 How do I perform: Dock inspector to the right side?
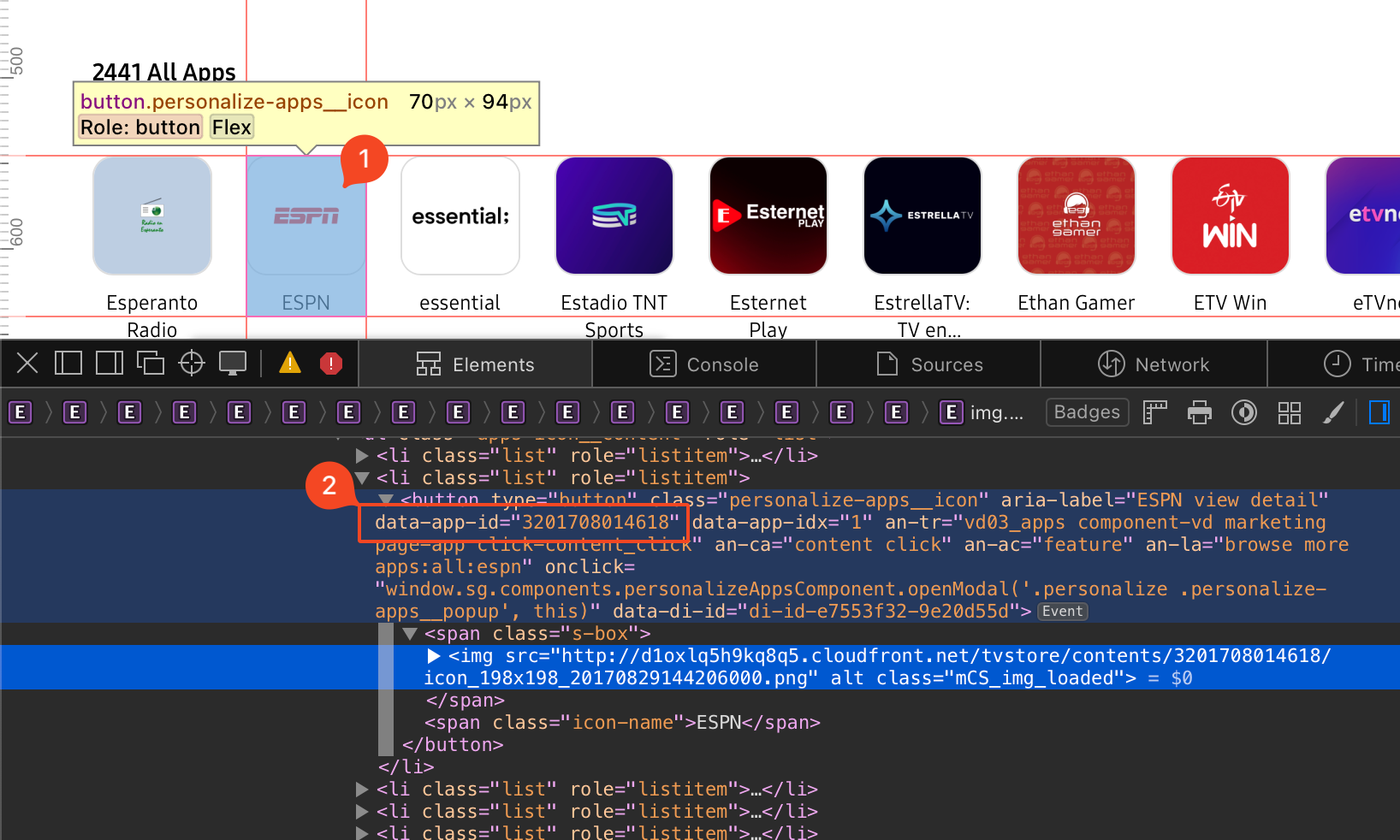click(110, 364)
